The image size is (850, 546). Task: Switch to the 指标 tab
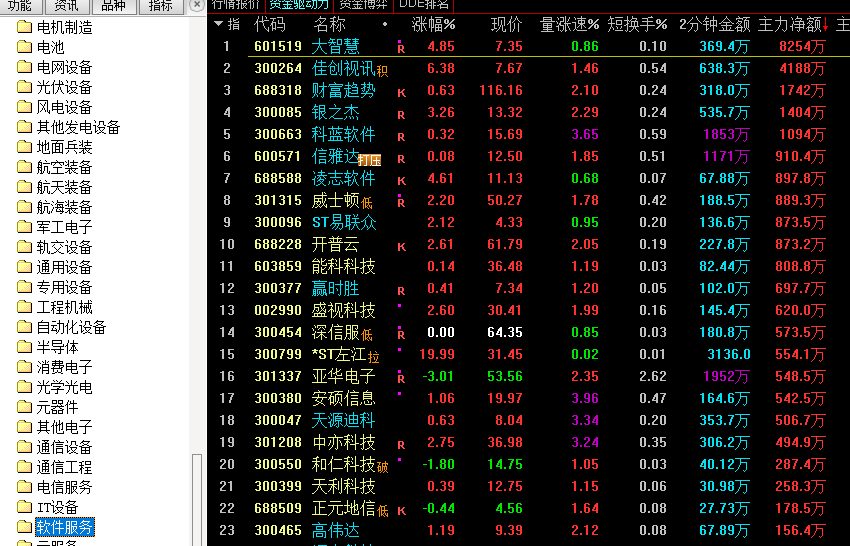[160, 5]
